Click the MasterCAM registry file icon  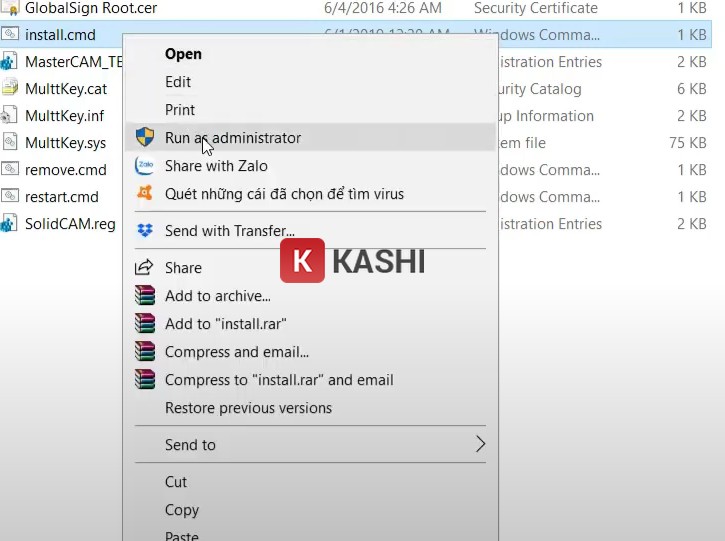(9, 61)
